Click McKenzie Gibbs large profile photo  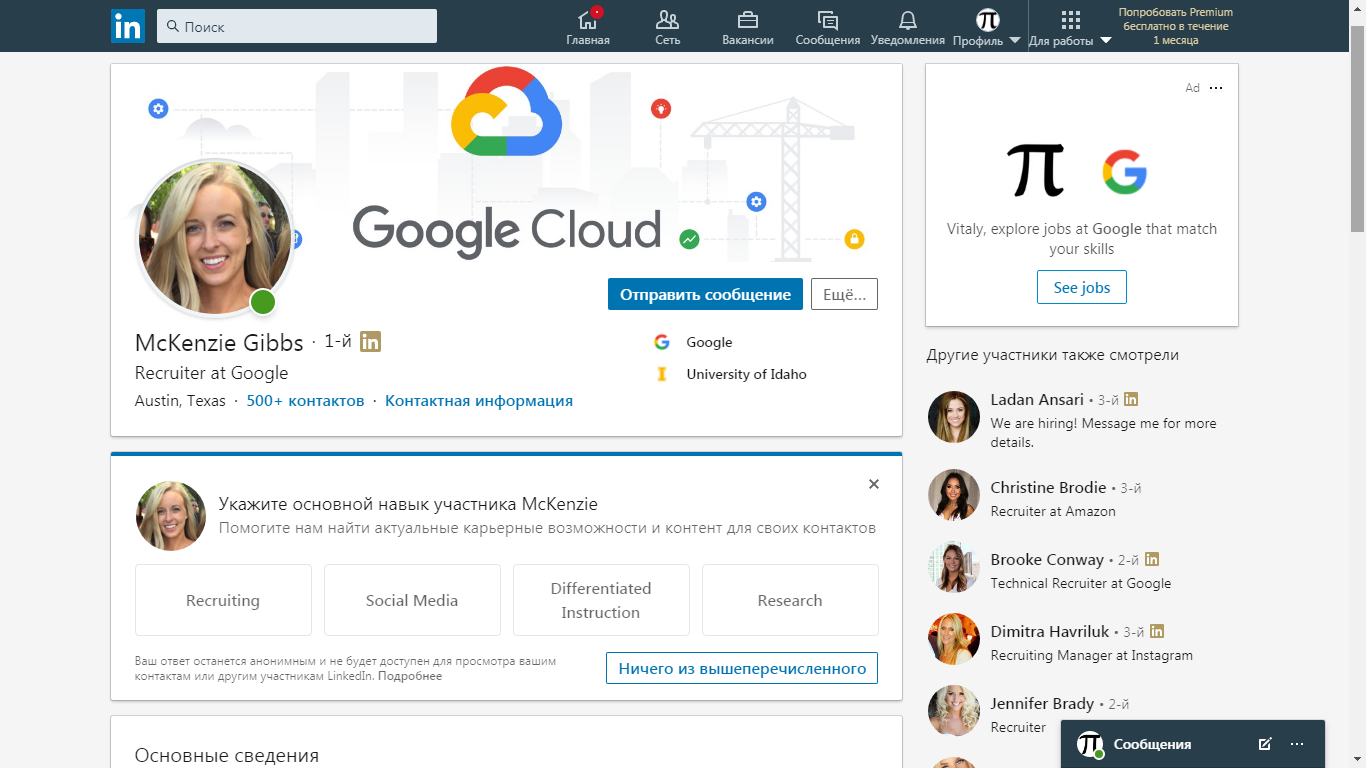[x=215, y=238]
